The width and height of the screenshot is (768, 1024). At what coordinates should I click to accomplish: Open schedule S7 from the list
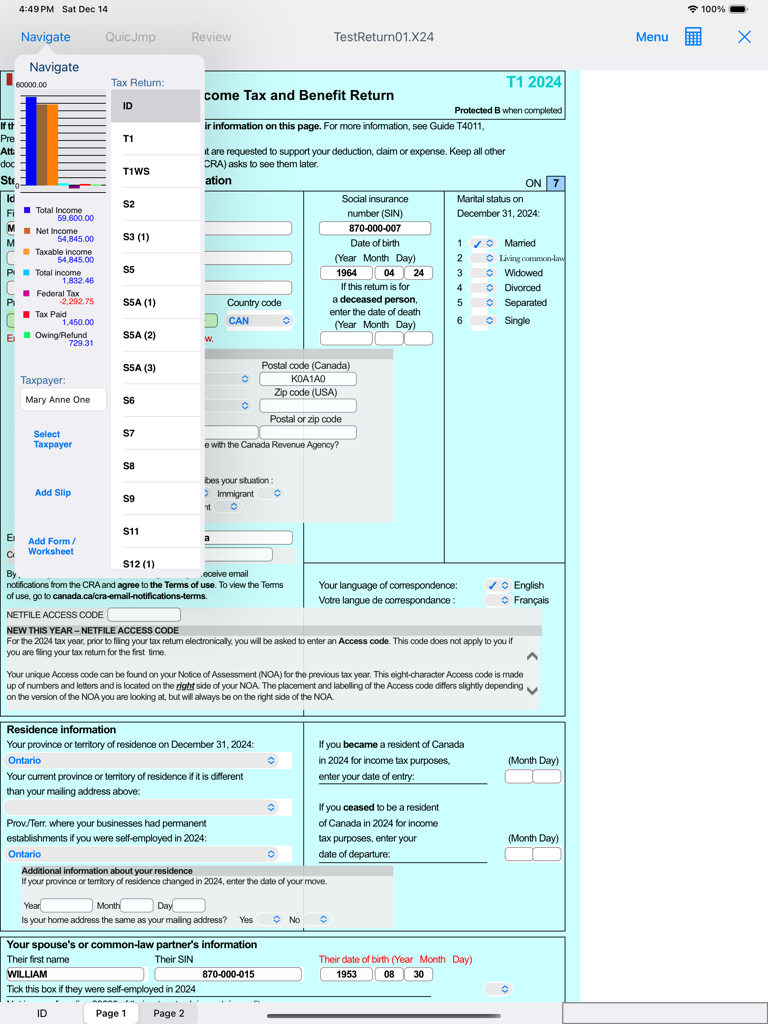click(x=155, y=432)
